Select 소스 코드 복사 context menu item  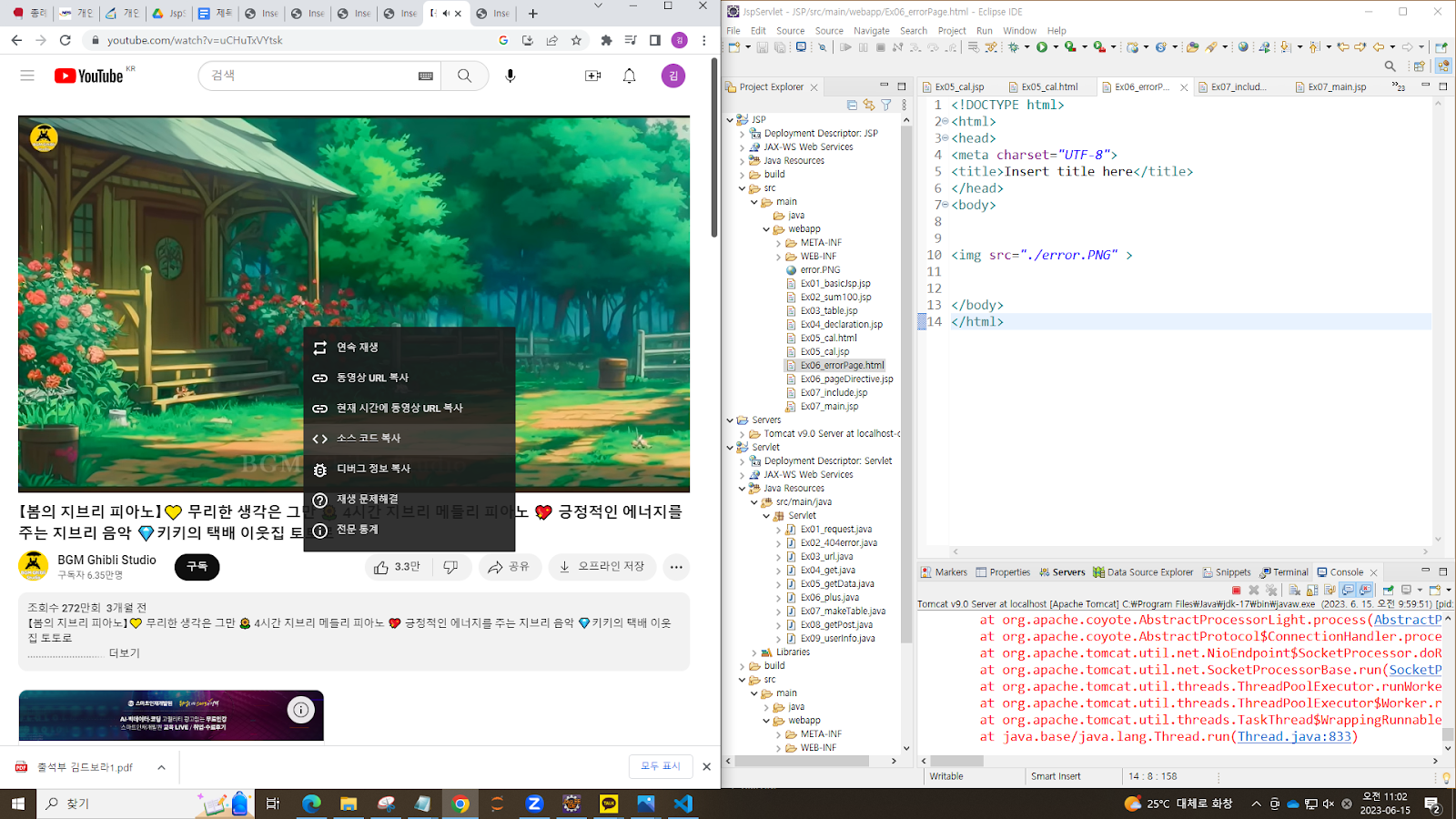click(409, 439)
